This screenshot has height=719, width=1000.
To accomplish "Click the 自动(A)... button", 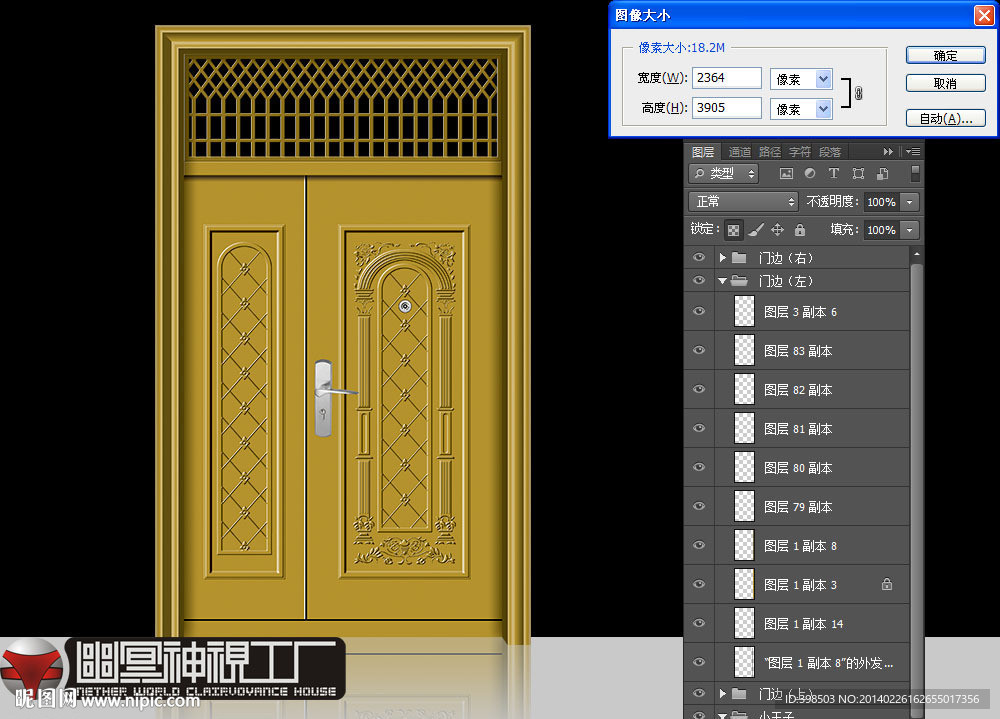I will point(946,119).
